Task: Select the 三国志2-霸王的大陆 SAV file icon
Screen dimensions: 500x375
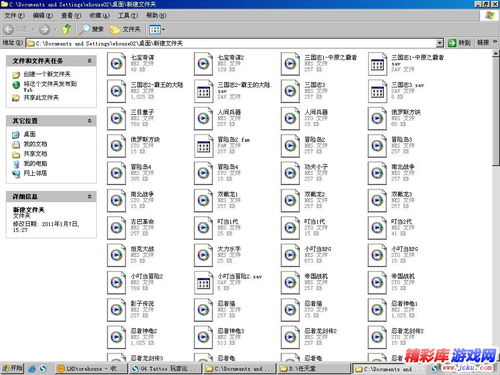Action: click(203, 91)
